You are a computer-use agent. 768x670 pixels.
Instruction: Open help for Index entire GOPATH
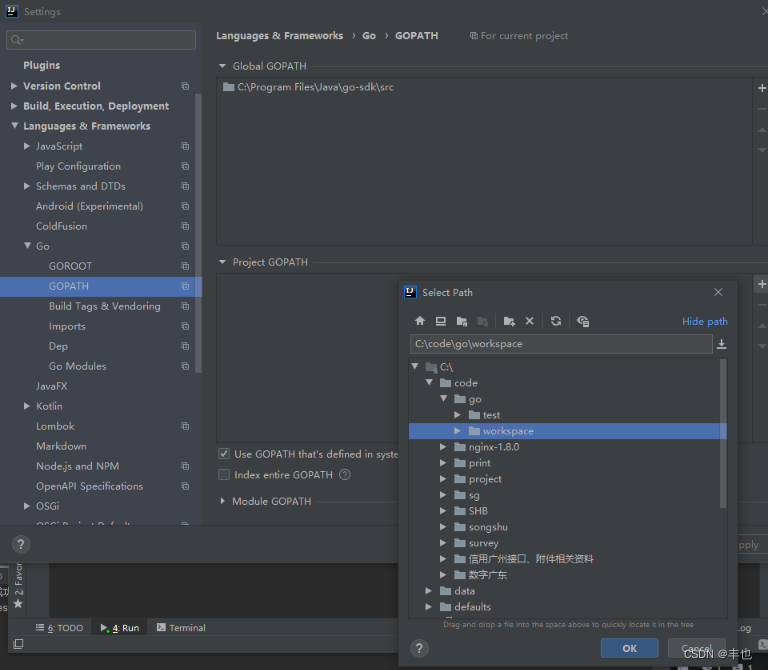345,475
